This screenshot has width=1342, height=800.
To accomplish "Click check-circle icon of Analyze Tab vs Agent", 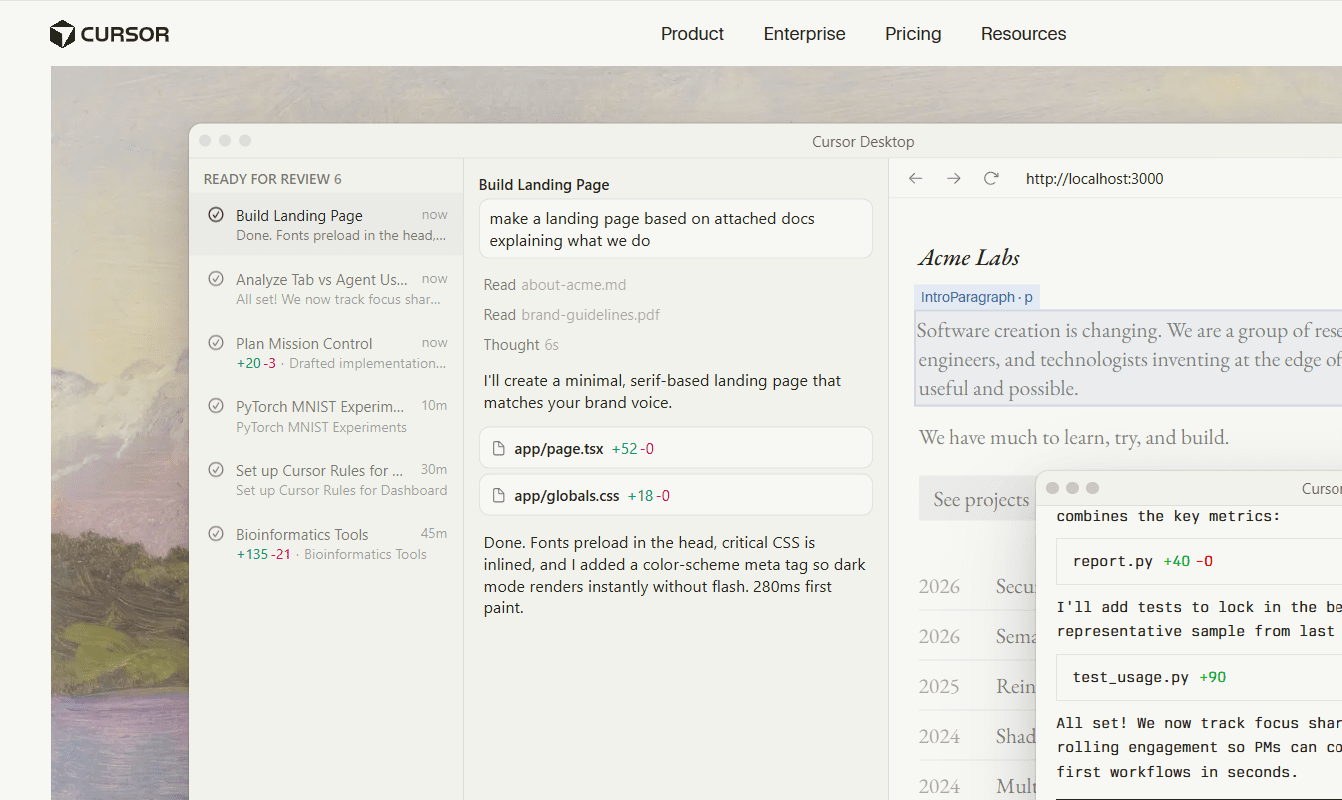I will (x=215, y=279).
